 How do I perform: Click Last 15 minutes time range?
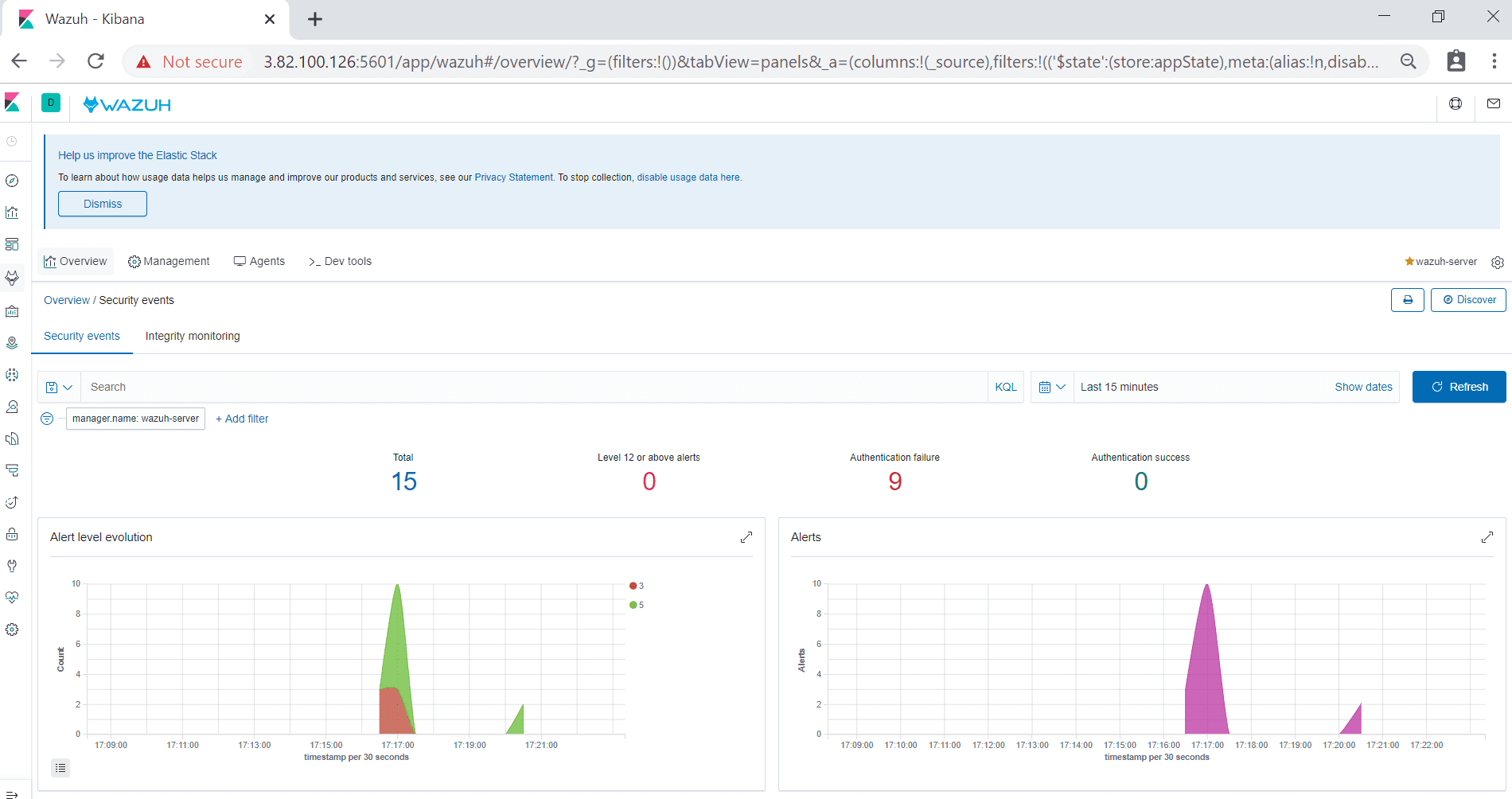(1119, 387)
